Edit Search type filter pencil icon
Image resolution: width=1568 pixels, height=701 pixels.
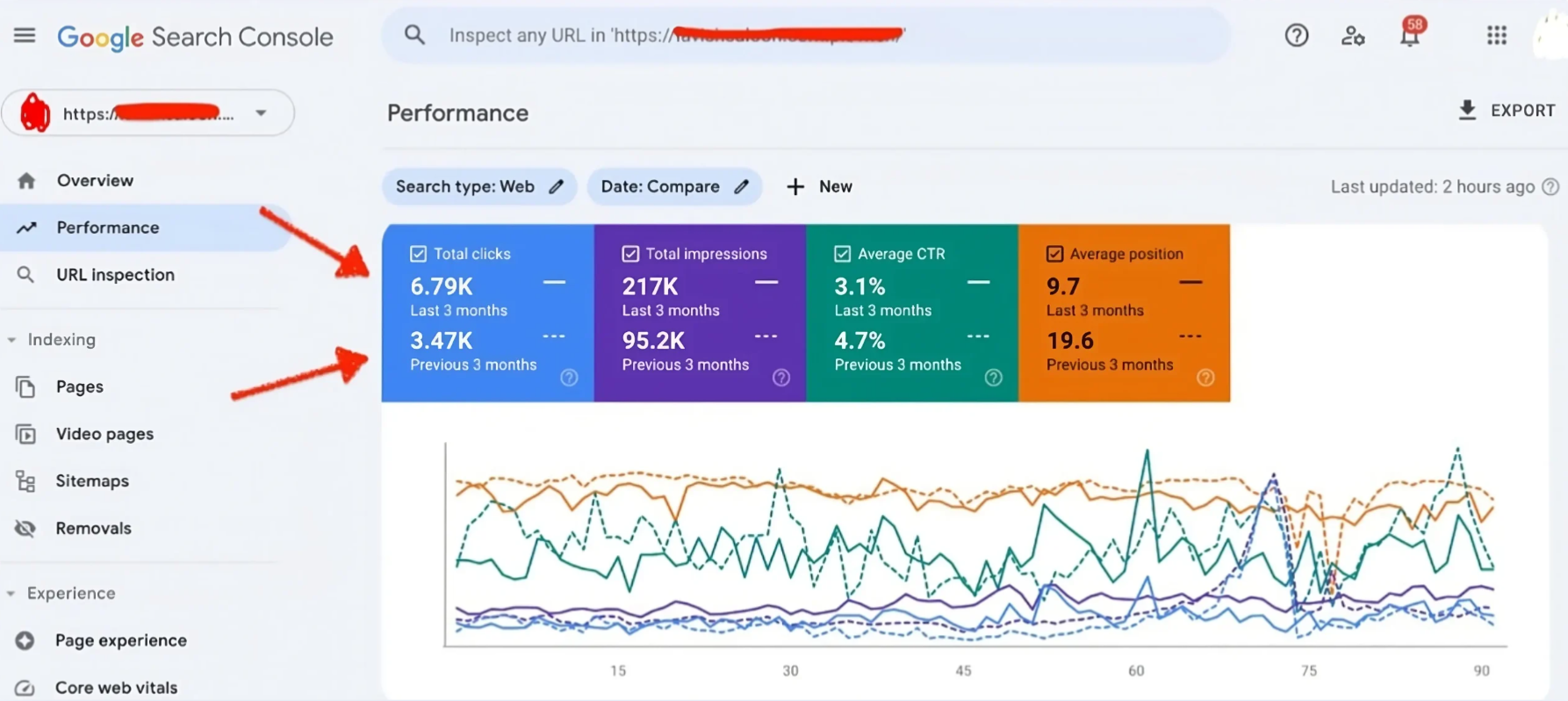(557, 186)
